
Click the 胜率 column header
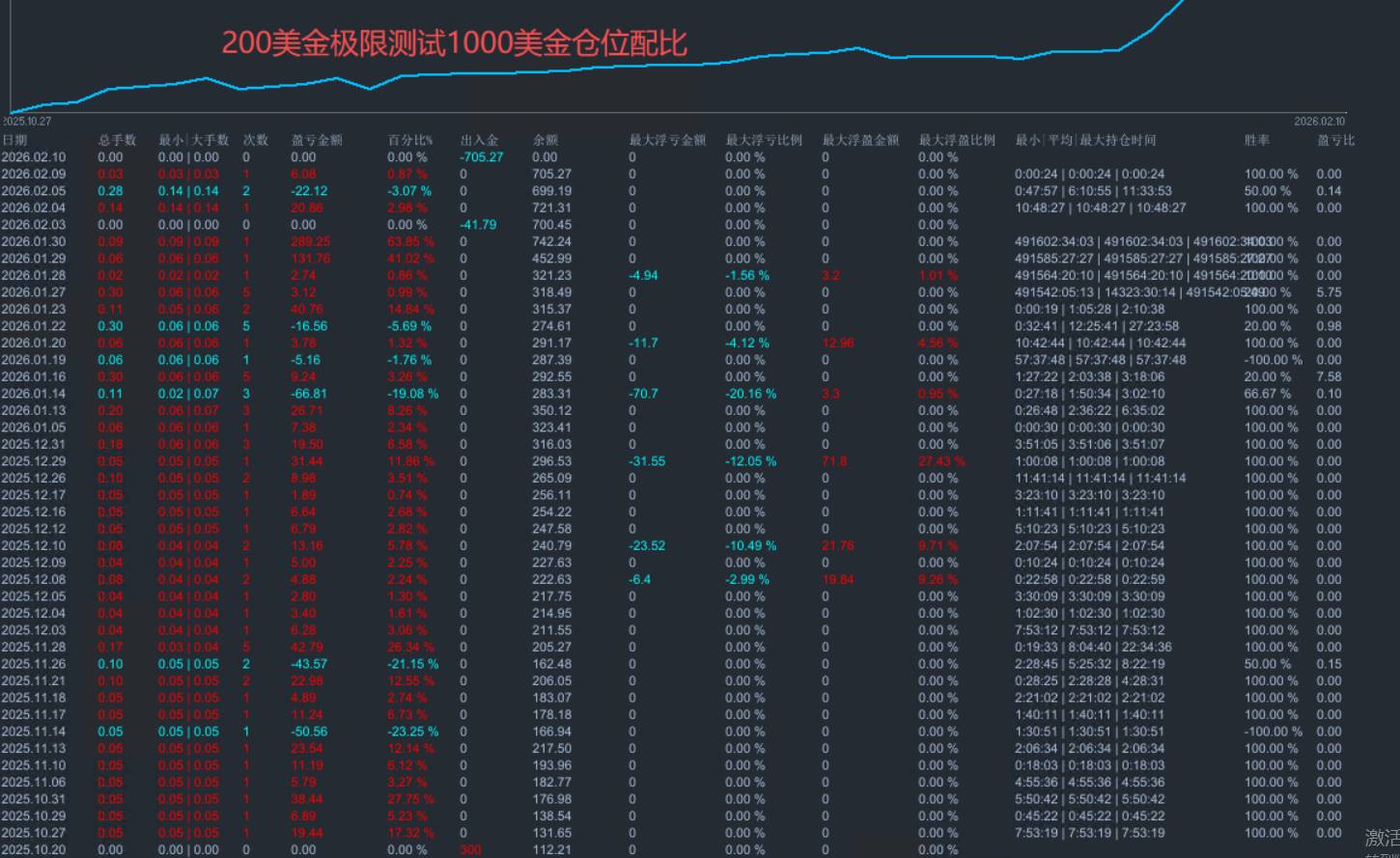pyautogui.click(x=1257, y=140)
